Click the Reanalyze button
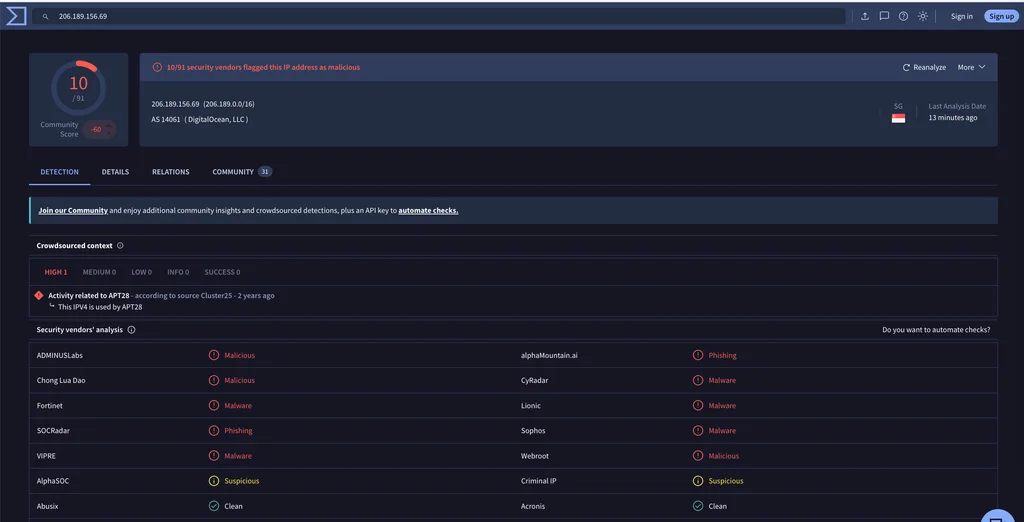The image size is (1024, 522). 924,67
